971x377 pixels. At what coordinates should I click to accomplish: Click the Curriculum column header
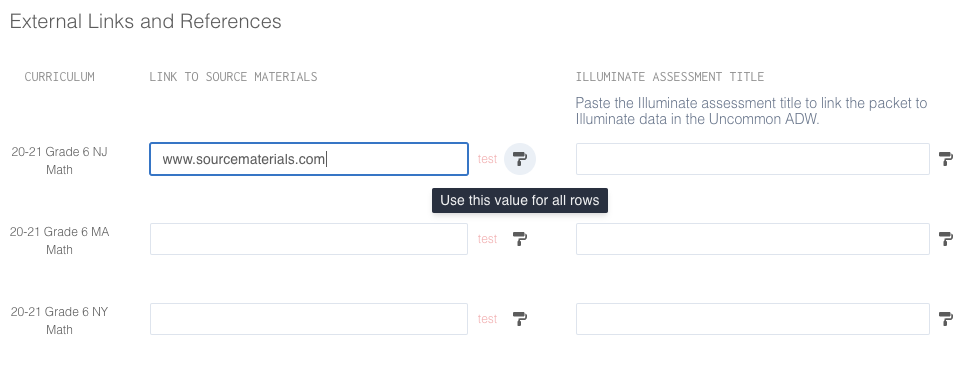59,77
